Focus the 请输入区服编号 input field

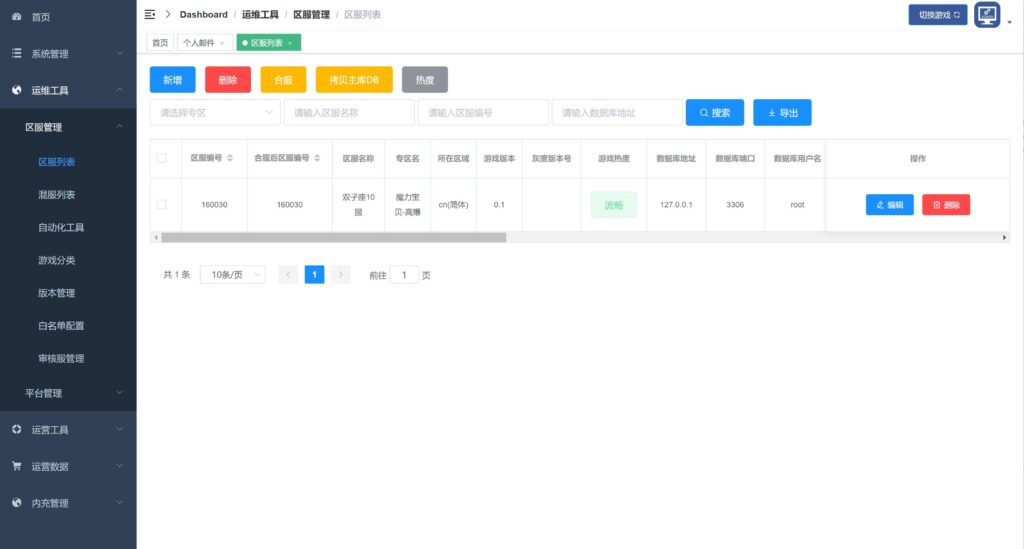483,112
